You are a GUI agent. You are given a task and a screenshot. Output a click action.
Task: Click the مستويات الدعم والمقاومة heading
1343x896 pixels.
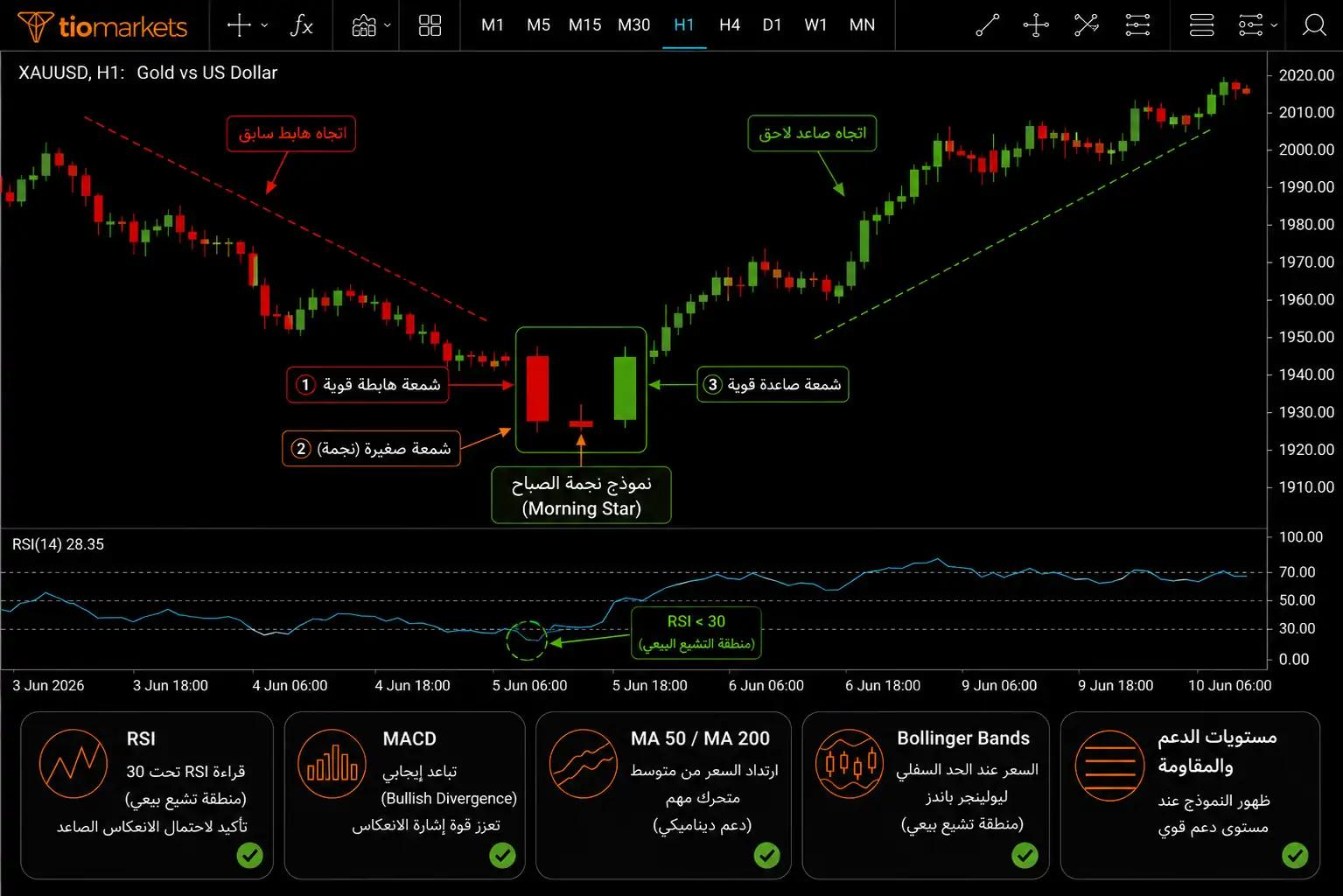point(1217,752)
